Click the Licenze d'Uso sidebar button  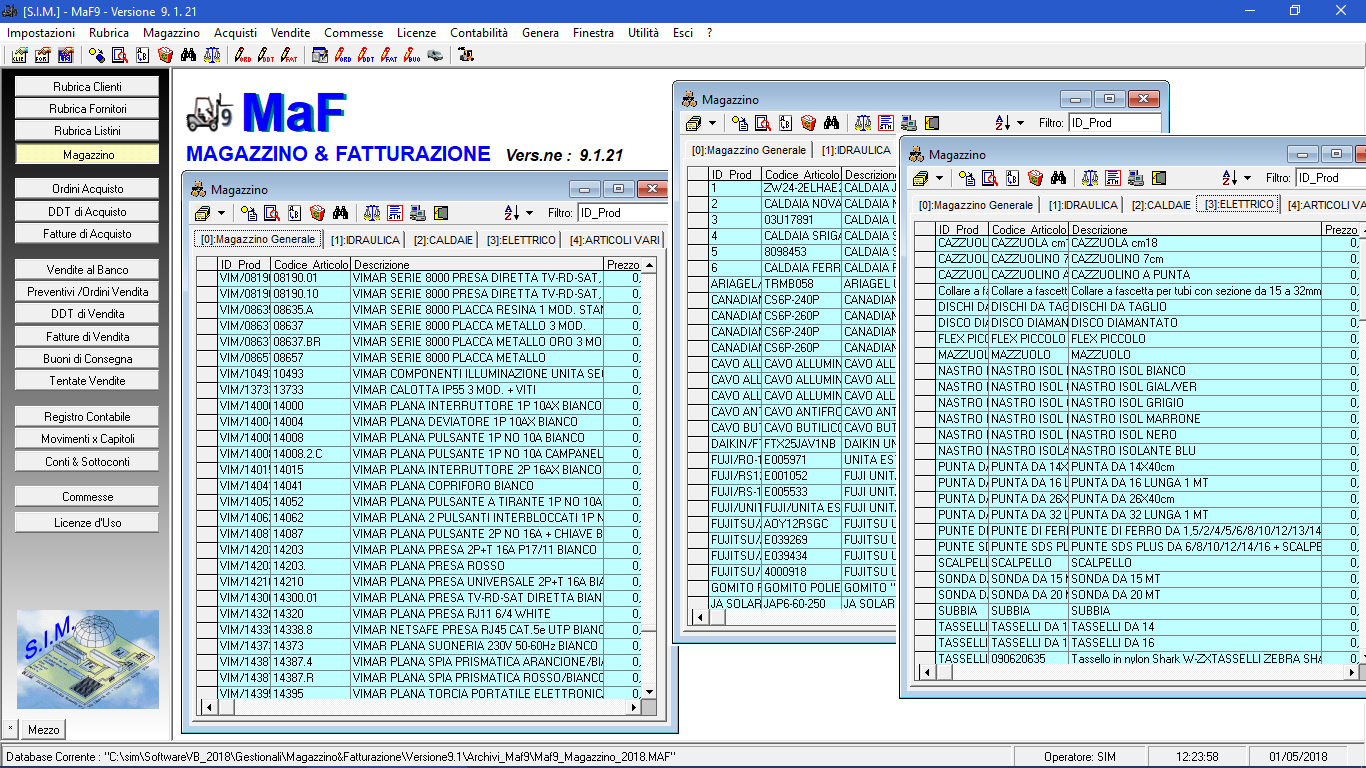[88, 523]
